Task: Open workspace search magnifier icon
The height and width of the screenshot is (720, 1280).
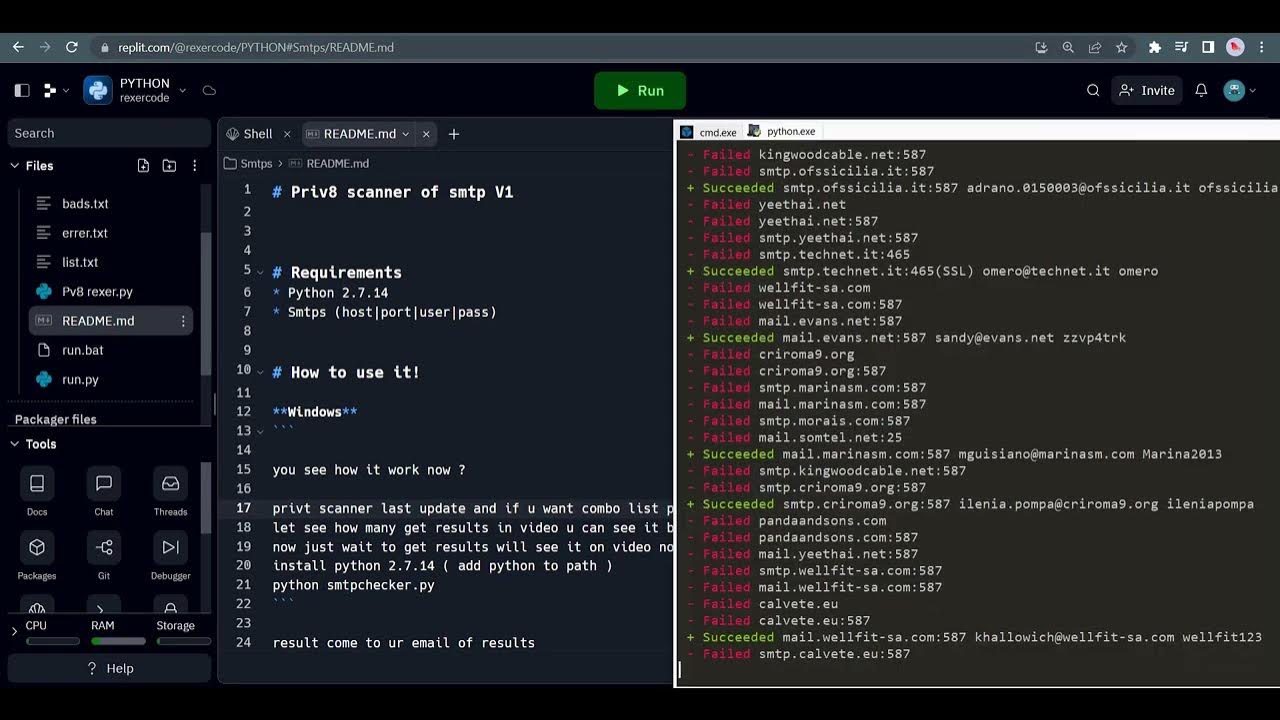Action: [x=1093, y=90]
